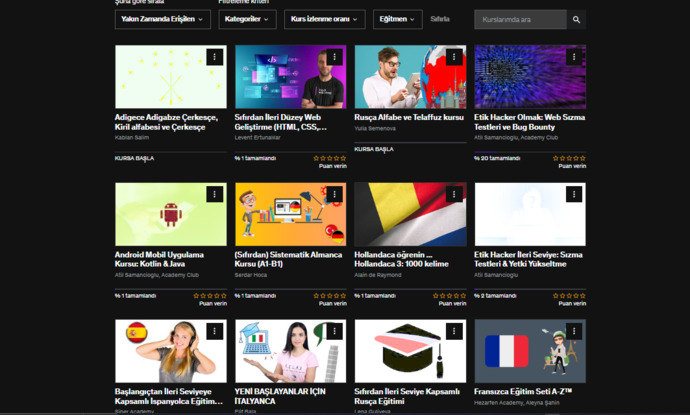Open title Android Mobil Uygulama Kursu: Kotlin & Java
The height and width of the screenshot is (415, 690).
click(159, 259)
